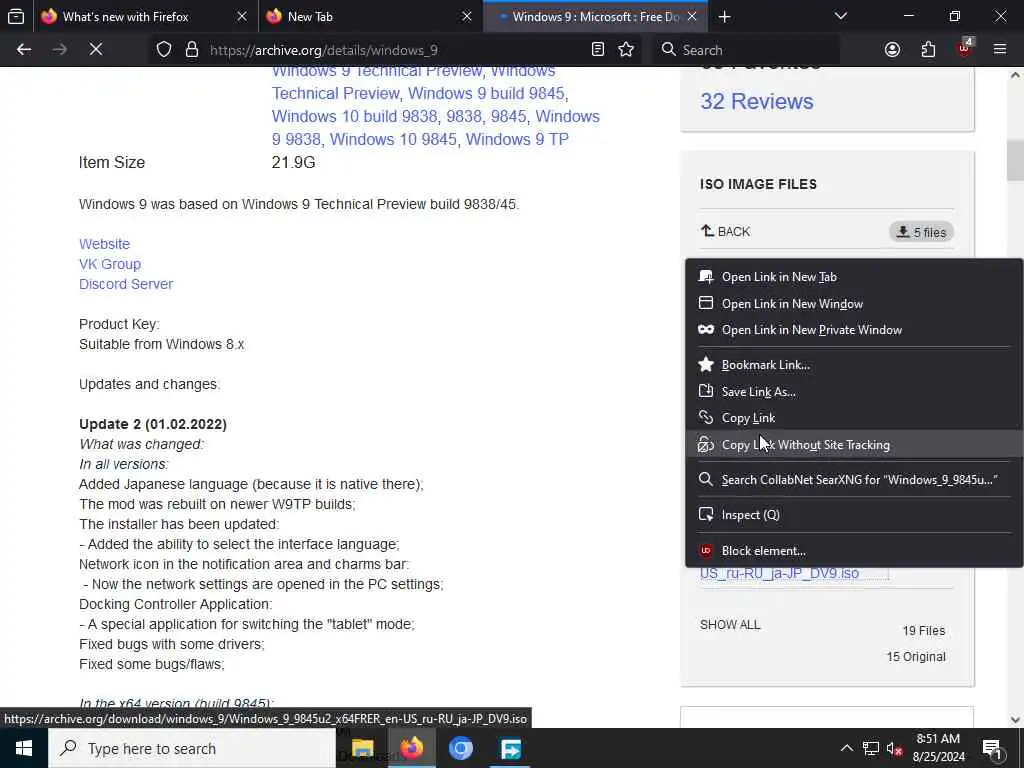This screenshot has width=1024, height=768.
Task: Click the '21.9G' item size value
Action: point(293,163)
